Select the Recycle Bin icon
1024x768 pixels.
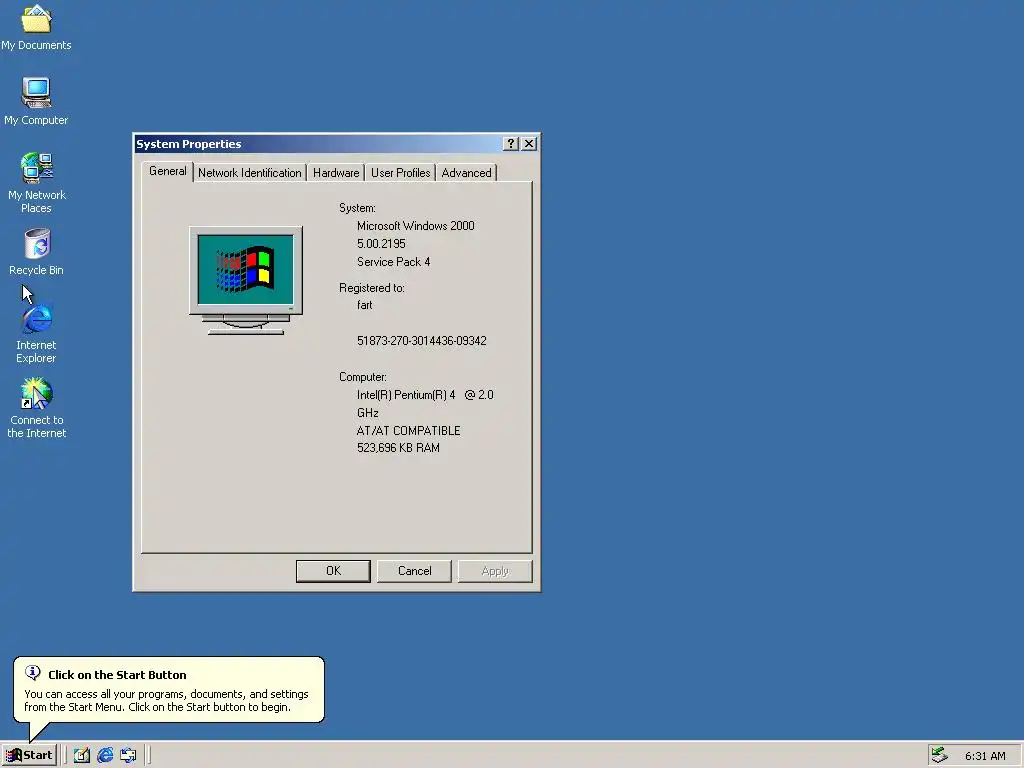pos(37,252)
